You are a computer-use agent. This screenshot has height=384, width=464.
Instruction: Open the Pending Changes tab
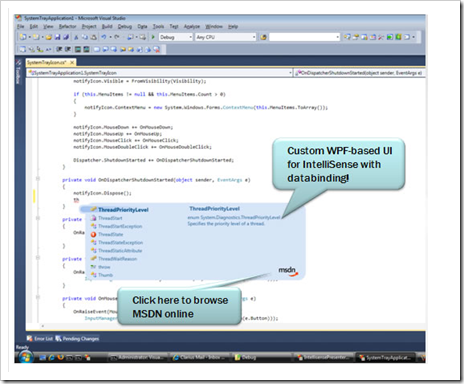(77, 338)
